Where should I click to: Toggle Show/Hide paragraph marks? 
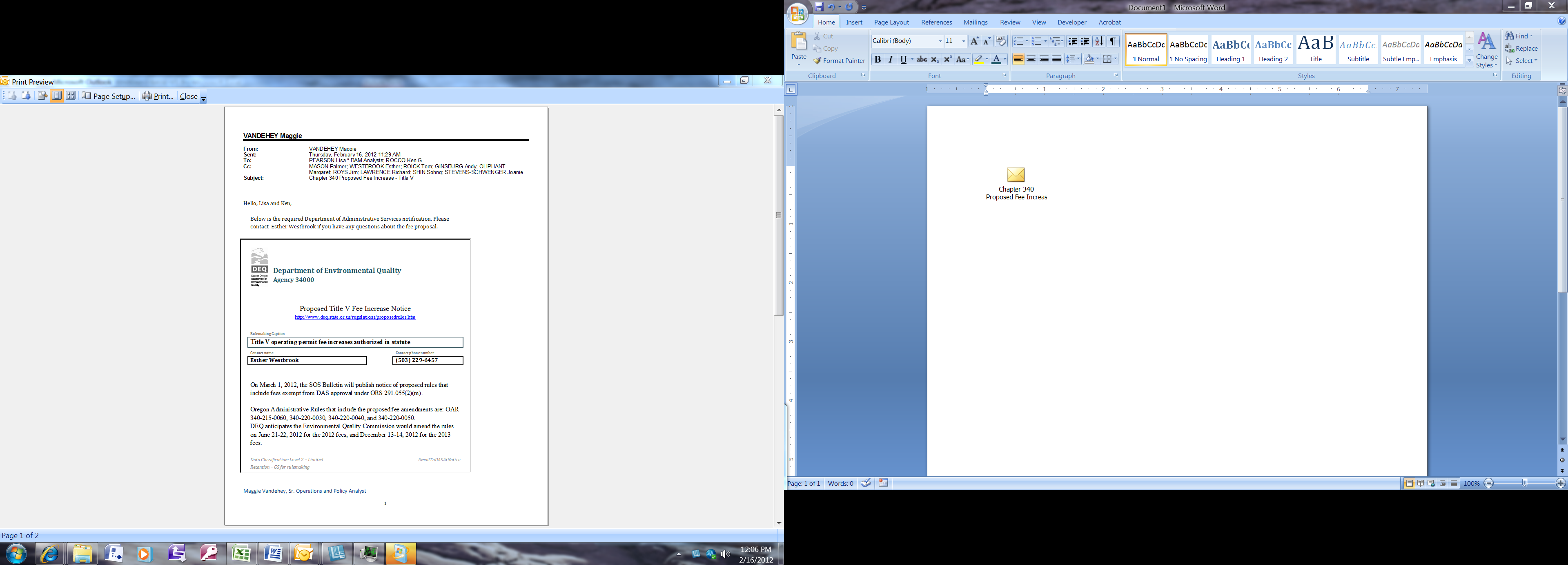(x=1113, y=41)
